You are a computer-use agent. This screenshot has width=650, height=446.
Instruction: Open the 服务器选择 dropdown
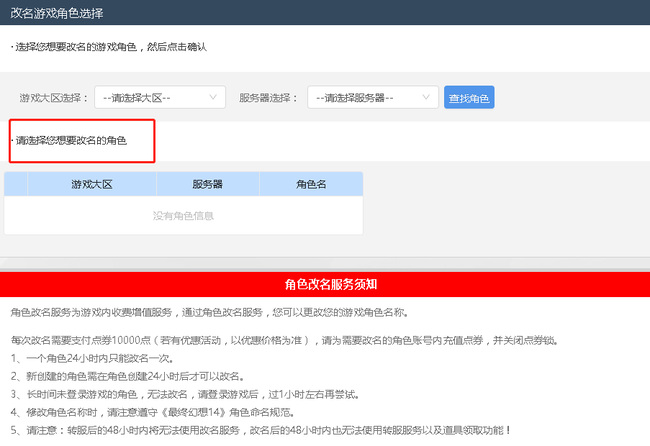coord(371,98)
